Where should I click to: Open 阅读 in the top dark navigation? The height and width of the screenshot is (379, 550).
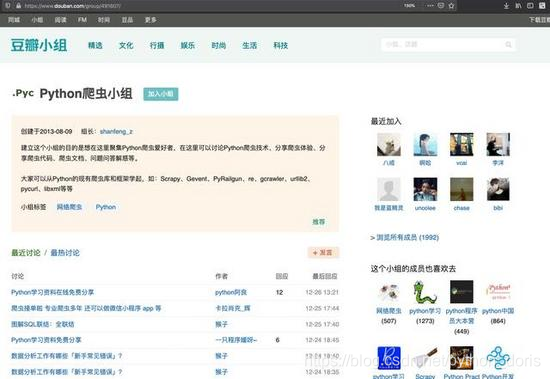(x=60, y=20)
